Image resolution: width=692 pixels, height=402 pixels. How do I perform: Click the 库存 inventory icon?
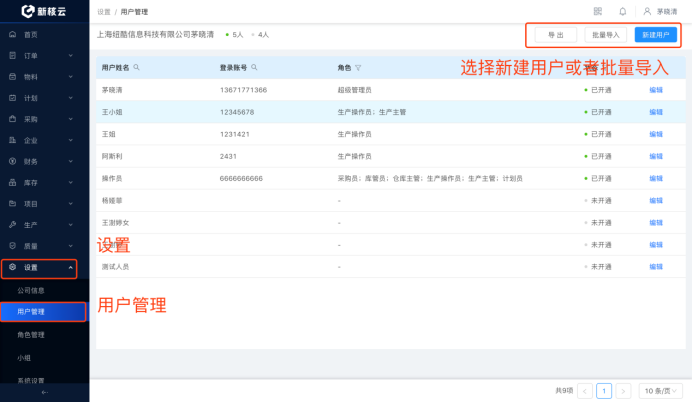(12, 183)
